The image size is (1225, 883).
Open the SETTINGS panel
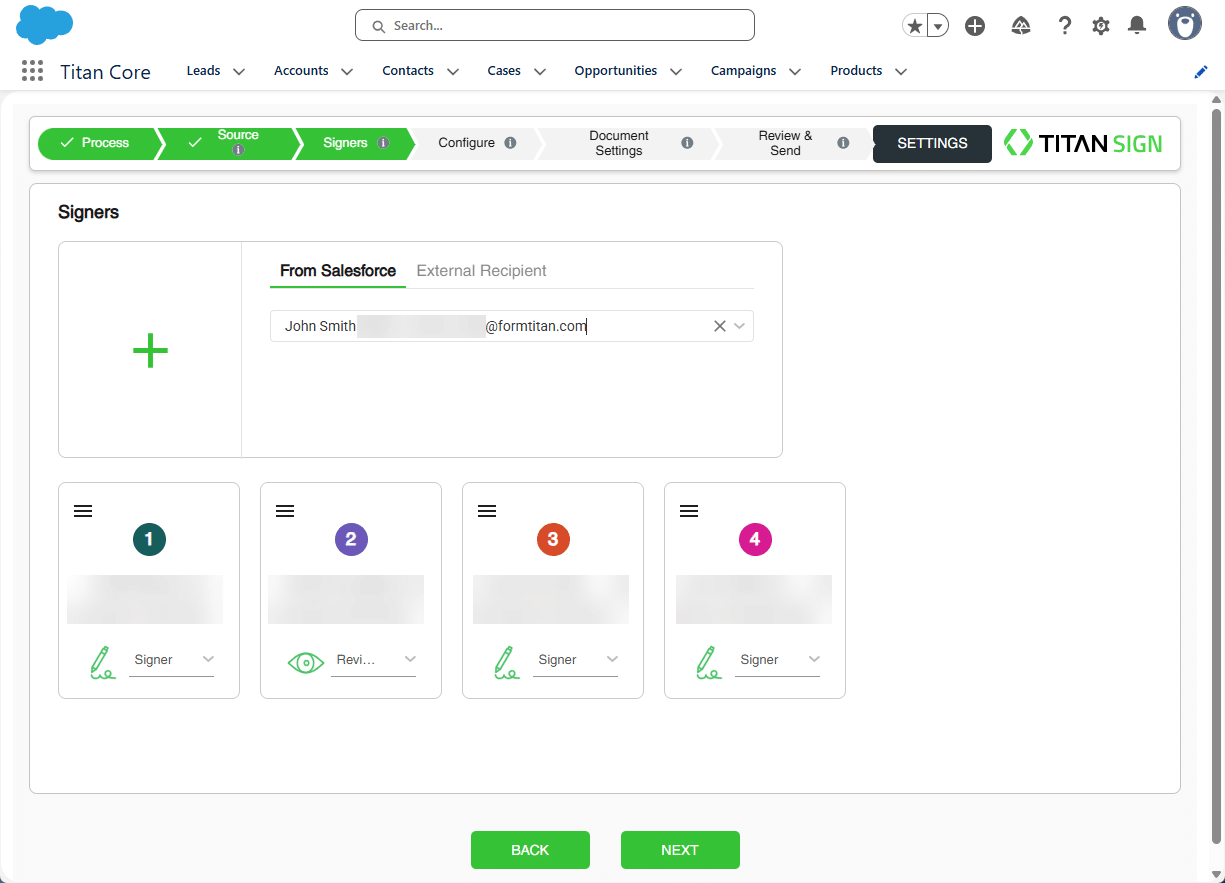(x=932, y=143)
